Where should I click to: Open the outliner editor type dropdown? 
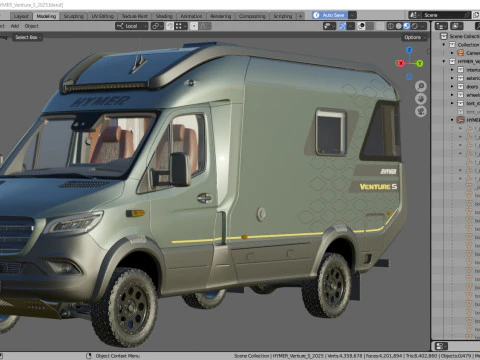pyautogui.click(x=441, y=26)
